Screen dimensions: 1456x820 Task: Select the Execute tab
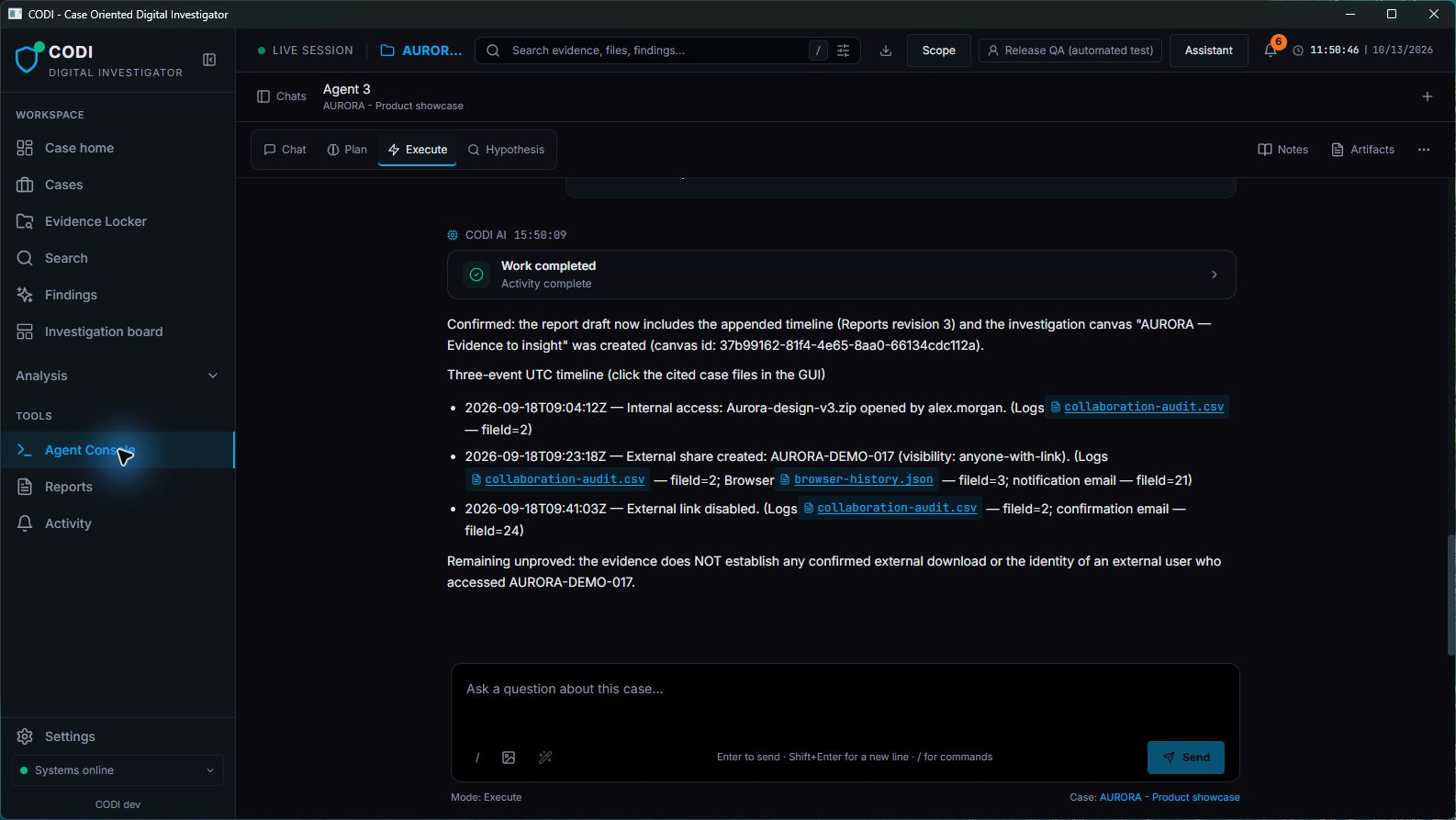418,150
